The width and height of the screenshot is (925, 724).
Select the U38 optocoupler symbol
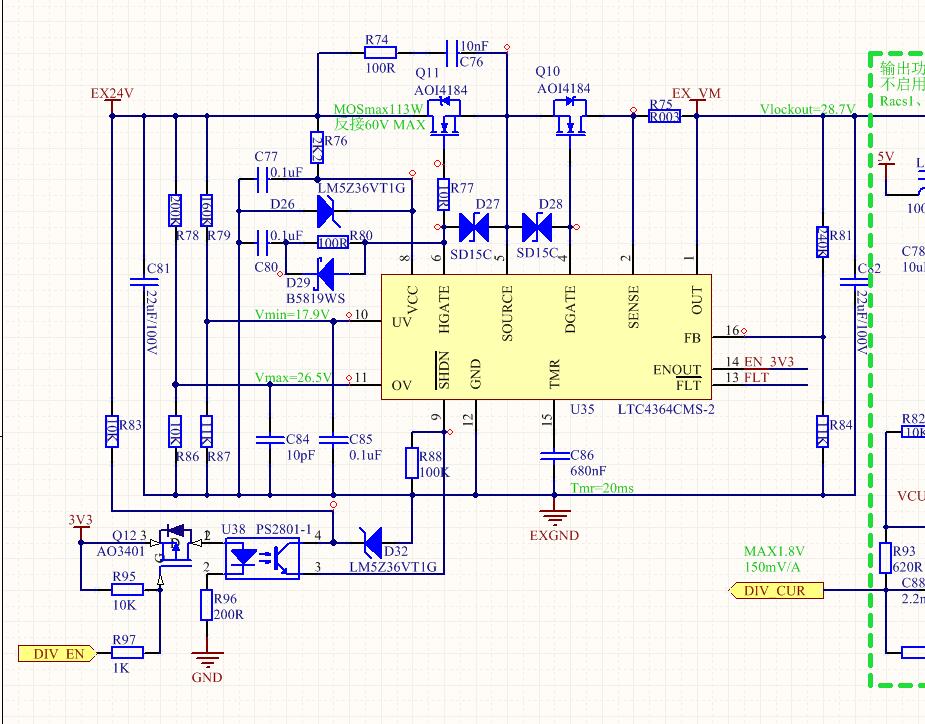[x=263, y=558]
